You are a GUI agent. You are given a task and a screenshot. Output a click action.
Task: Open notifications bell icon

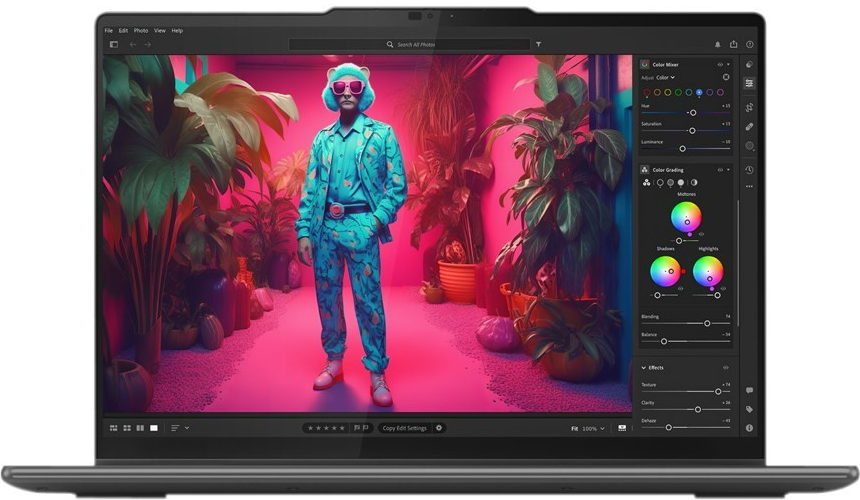(x=717, y=44)
